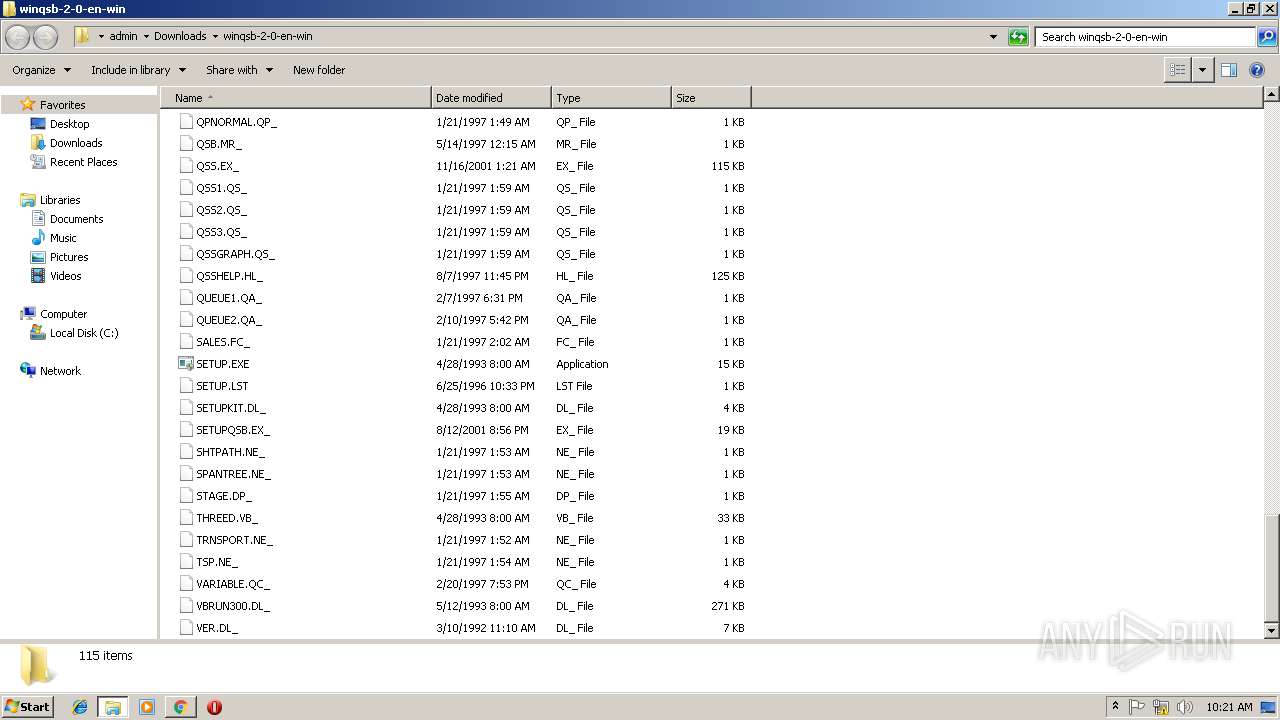Viewport: 1280px width, 720px height.
Task: Click admin in the address breadcrumb
Action: (x=123, y=37)
